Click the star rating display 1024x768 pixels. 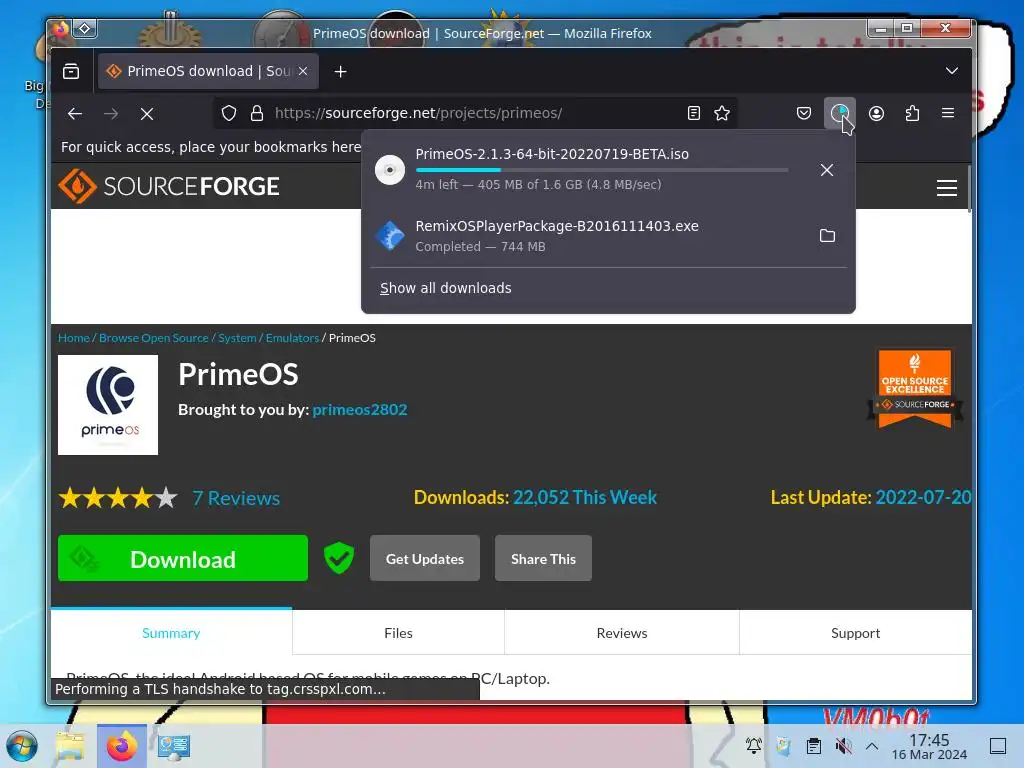pos(118,498)
